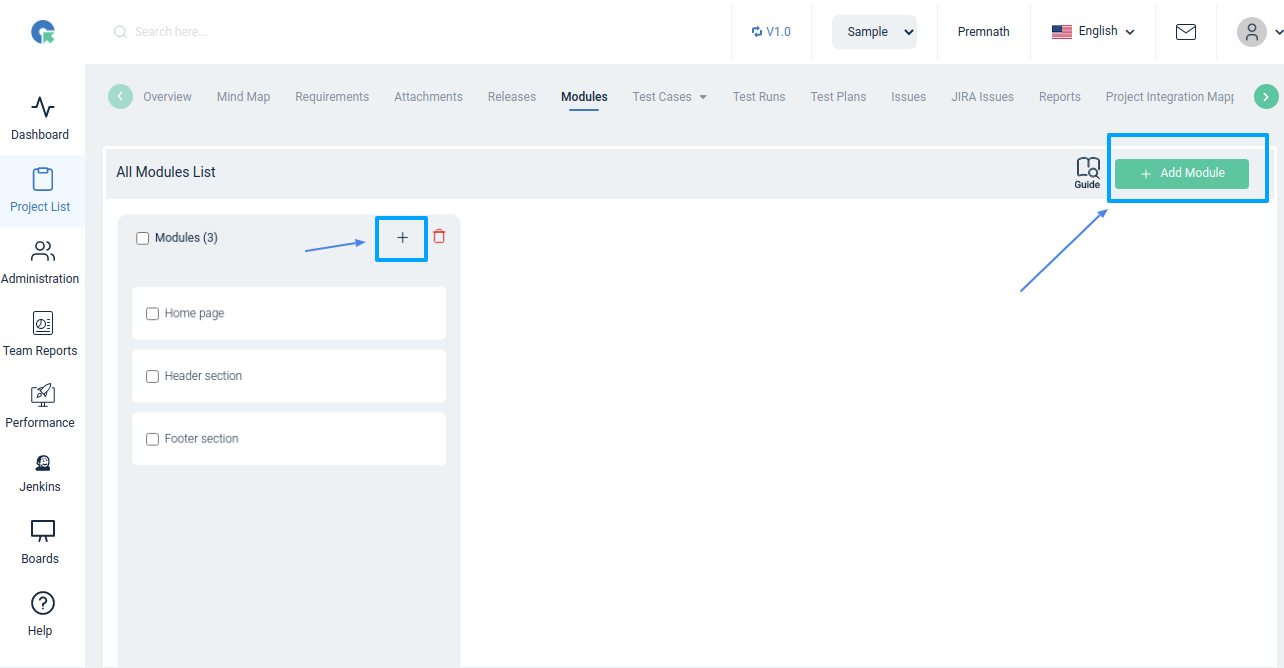This screenshot has height=668, width=1284.
Task: Open Boards in the sidebar
Action: (x=41, y=543)
